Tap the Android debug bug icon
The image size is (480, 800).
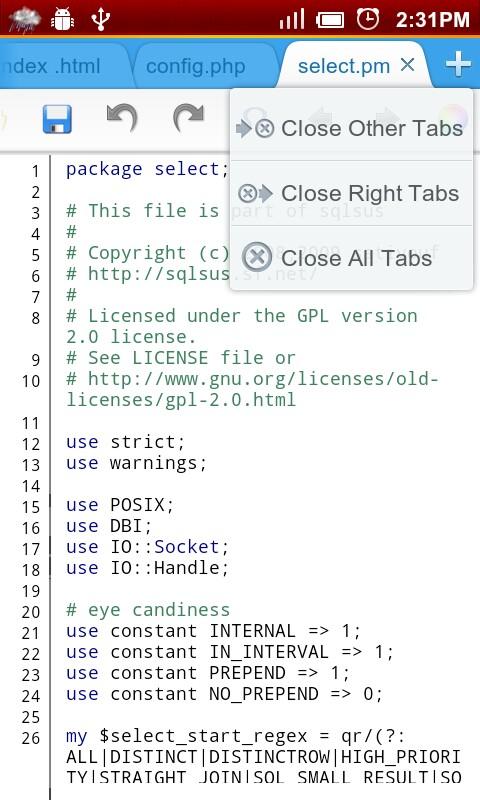(x=63, y=19)
